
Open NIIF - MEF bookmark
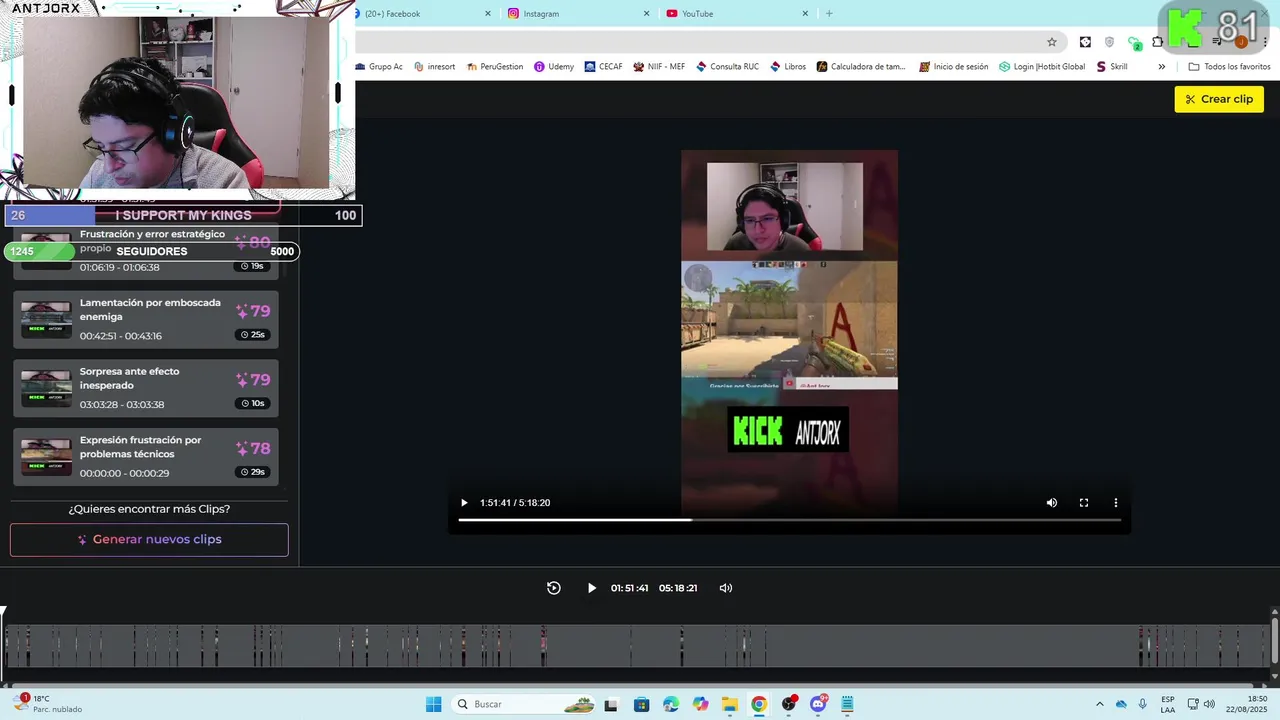pos(659,67)
